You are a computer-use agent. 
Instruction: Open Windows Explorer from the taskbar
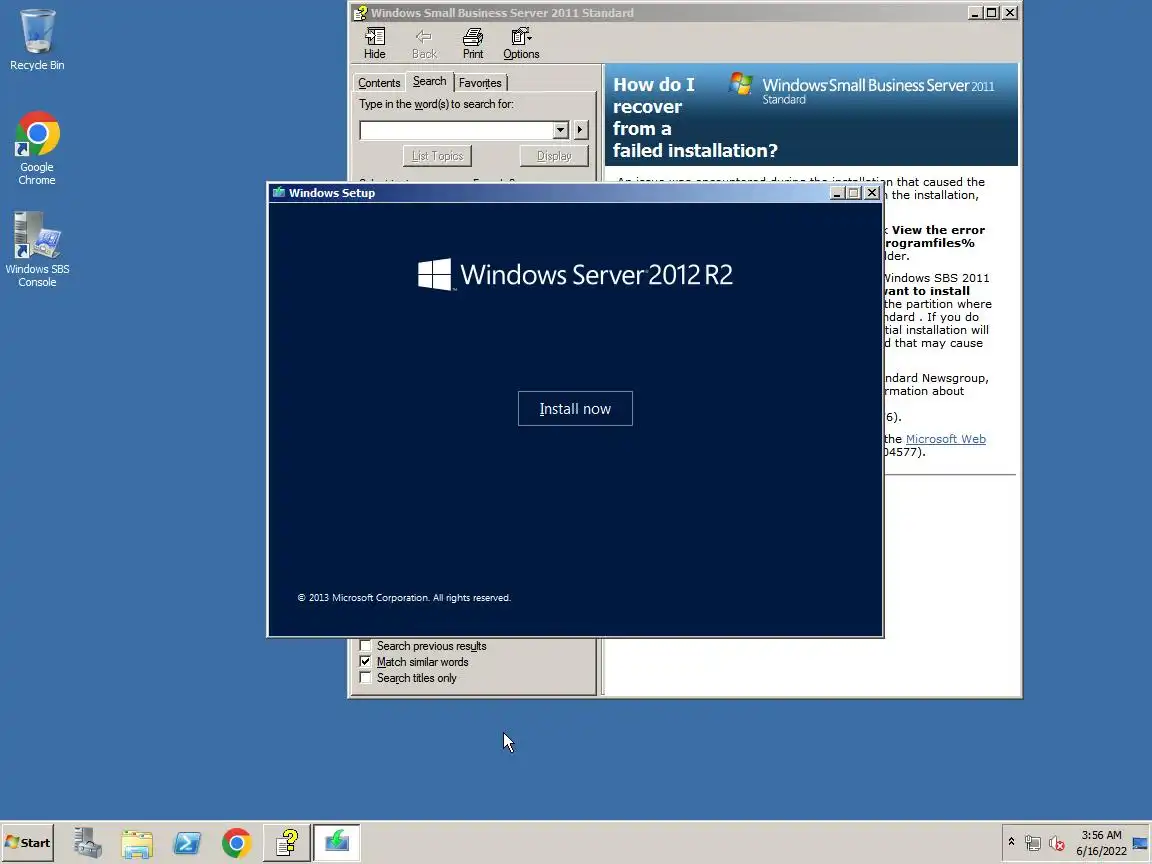point(137,843)
